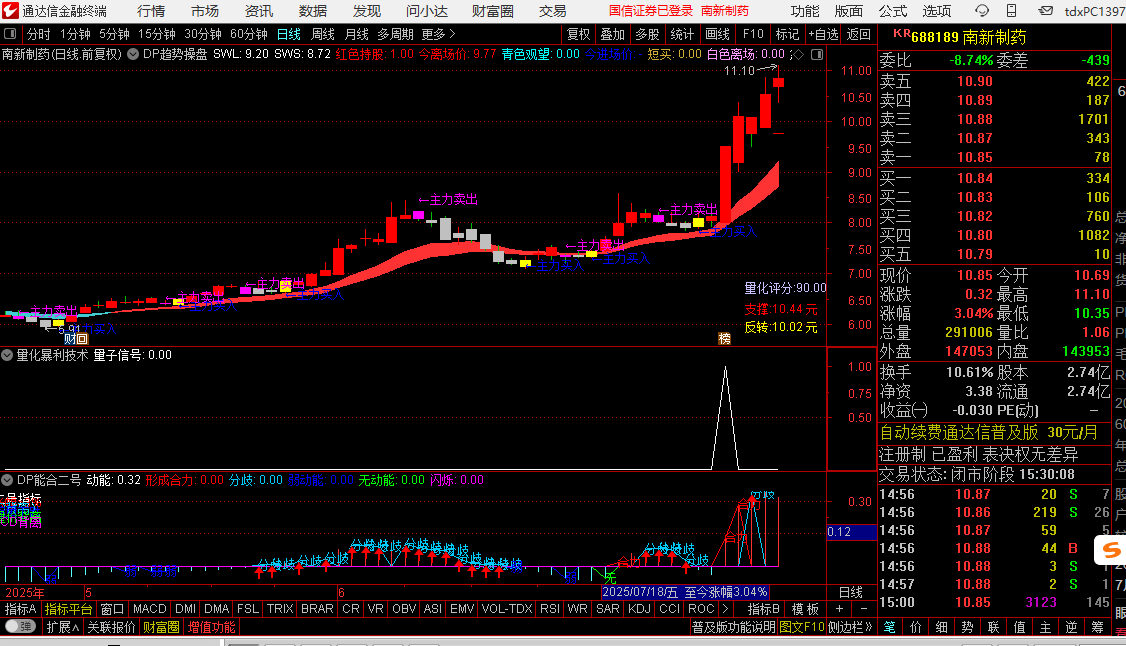Click the 0.12 value marker on axis
1126x646 pixels.
(x=851, y=532)
